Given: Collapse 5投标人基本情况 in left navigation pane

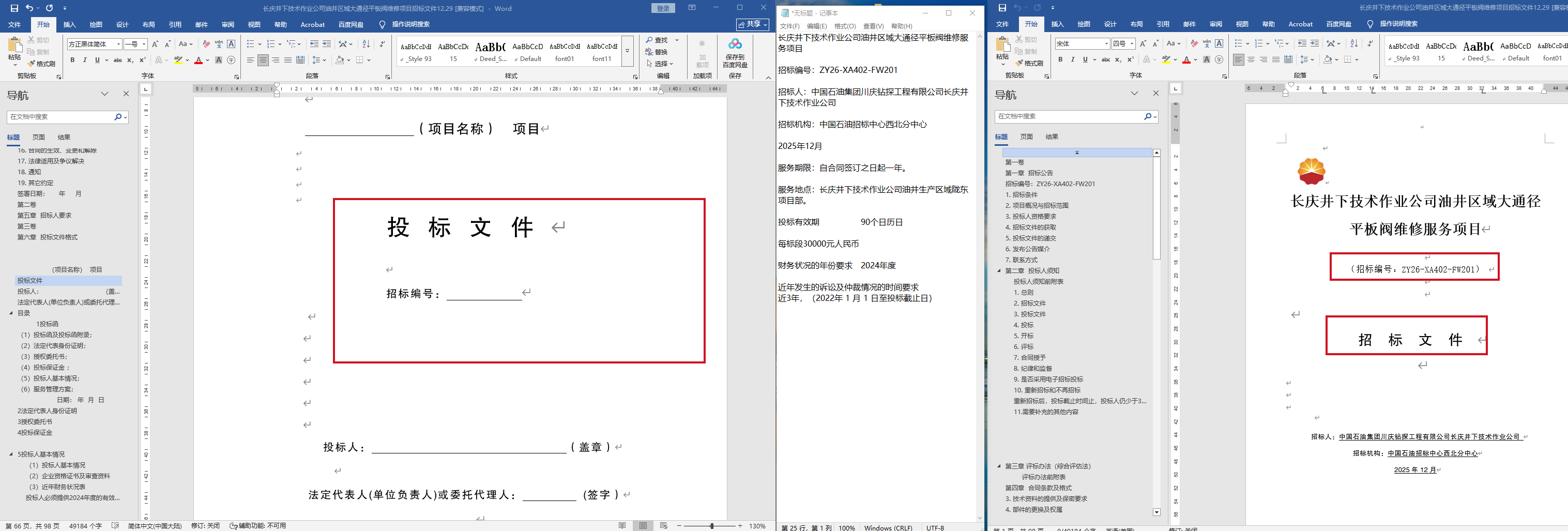Looking at the screenshot, I should pos(11,454).
